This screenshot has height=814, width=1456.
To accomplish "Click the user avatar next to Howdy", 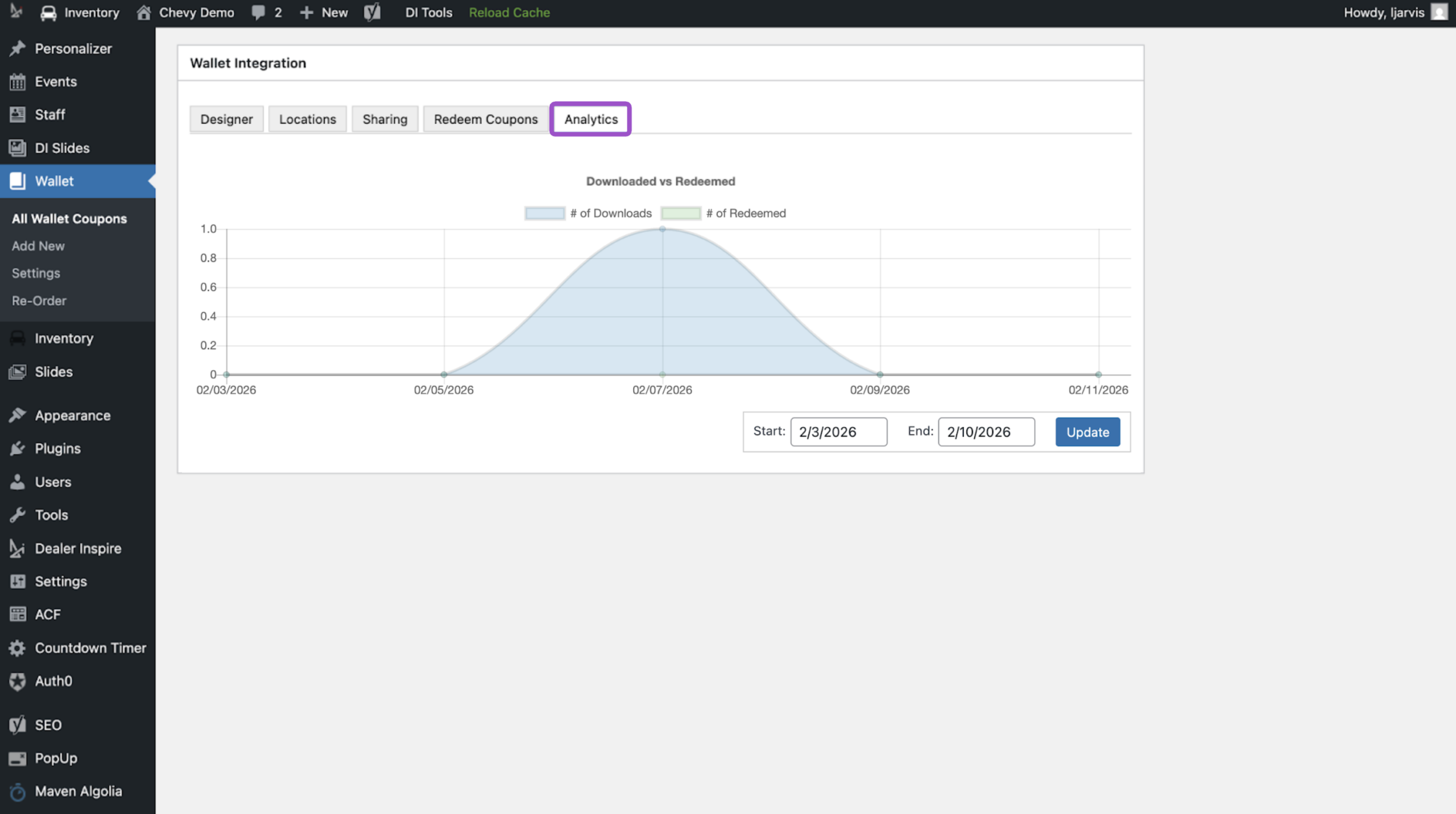I will pyautogui.click(x=1440, y=13).
